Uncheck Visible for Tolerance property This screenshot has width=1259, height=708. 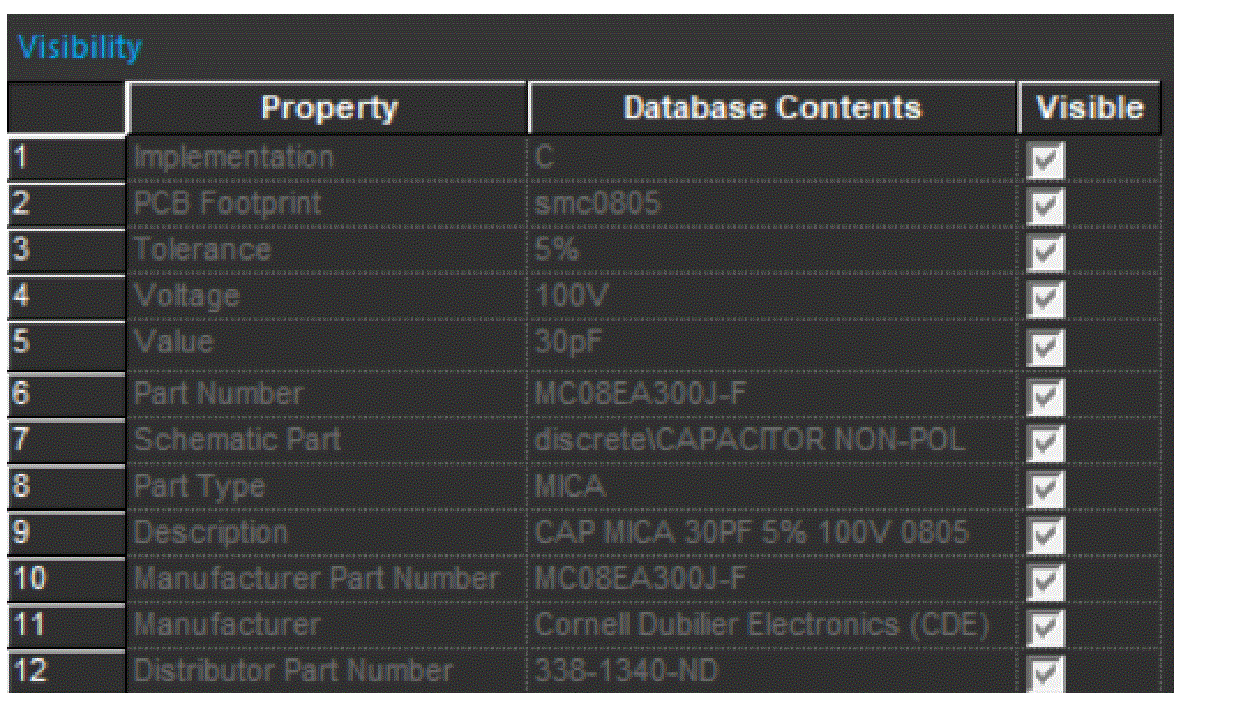[x=1047, y=255]
